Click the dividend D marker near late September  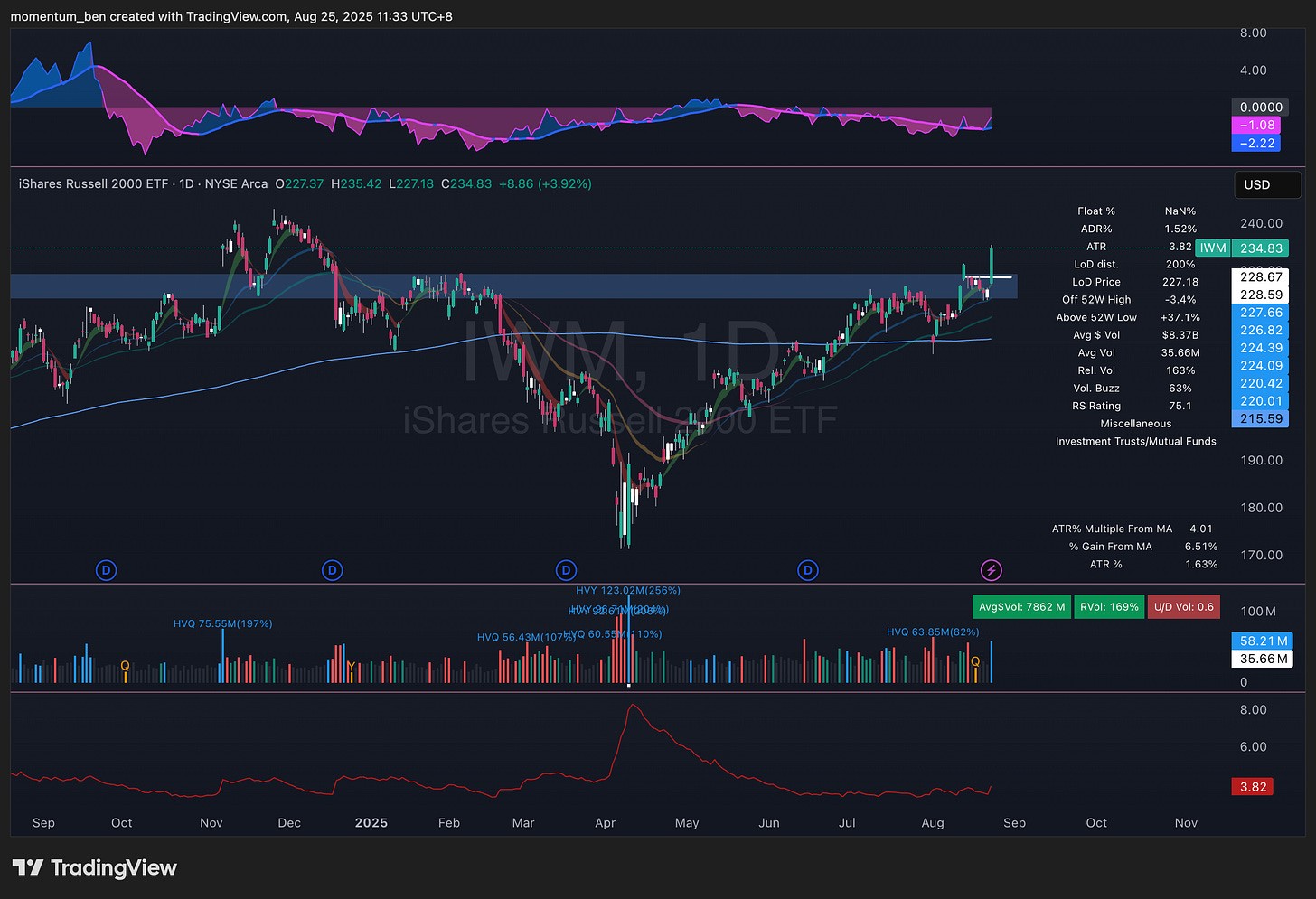(107, 570)
